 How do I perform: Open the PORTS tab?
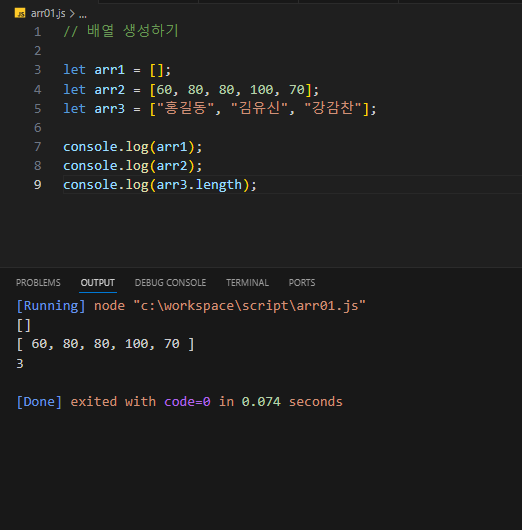coord(302,283)
